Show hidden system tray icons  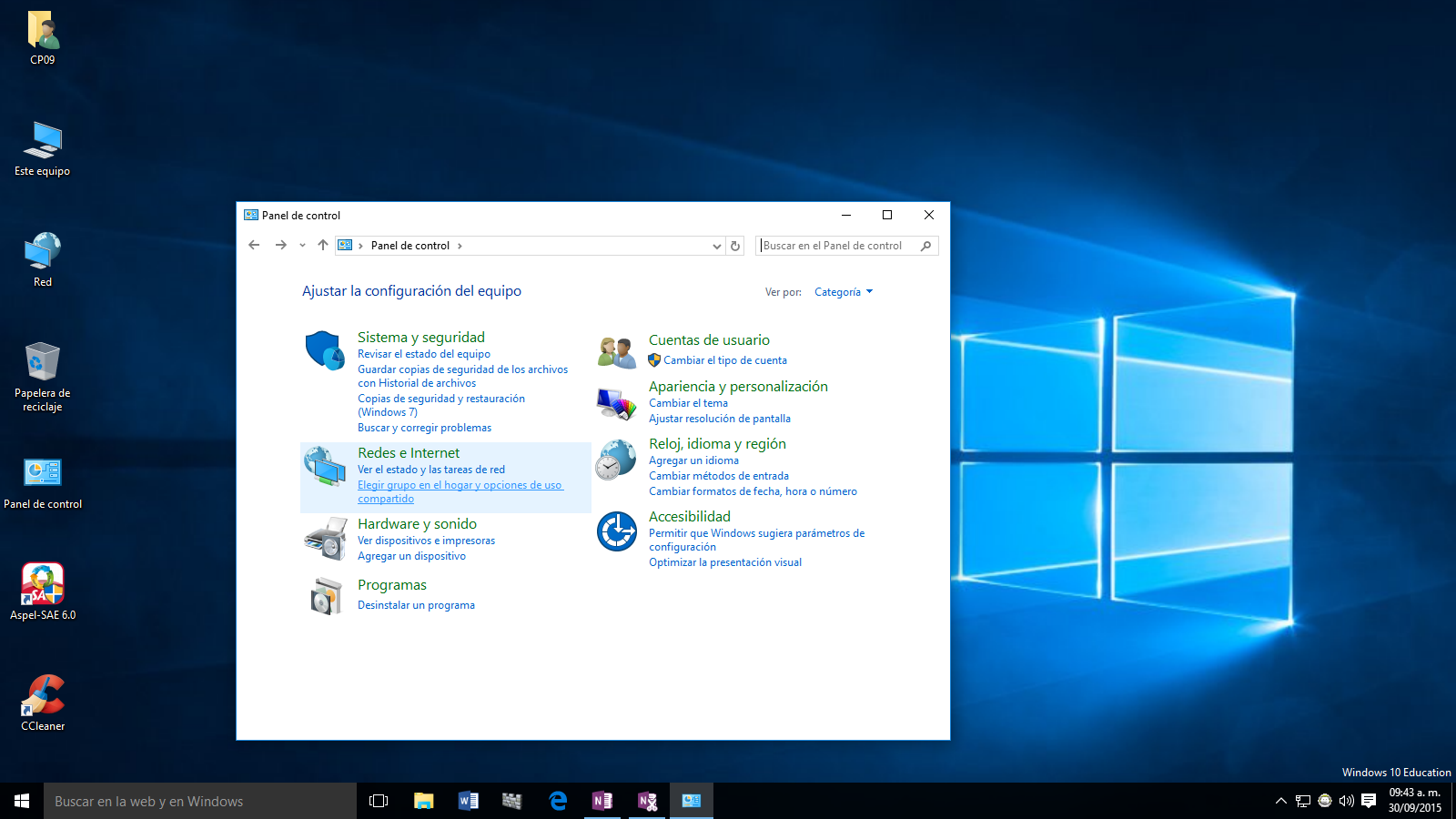(1281, 801)
